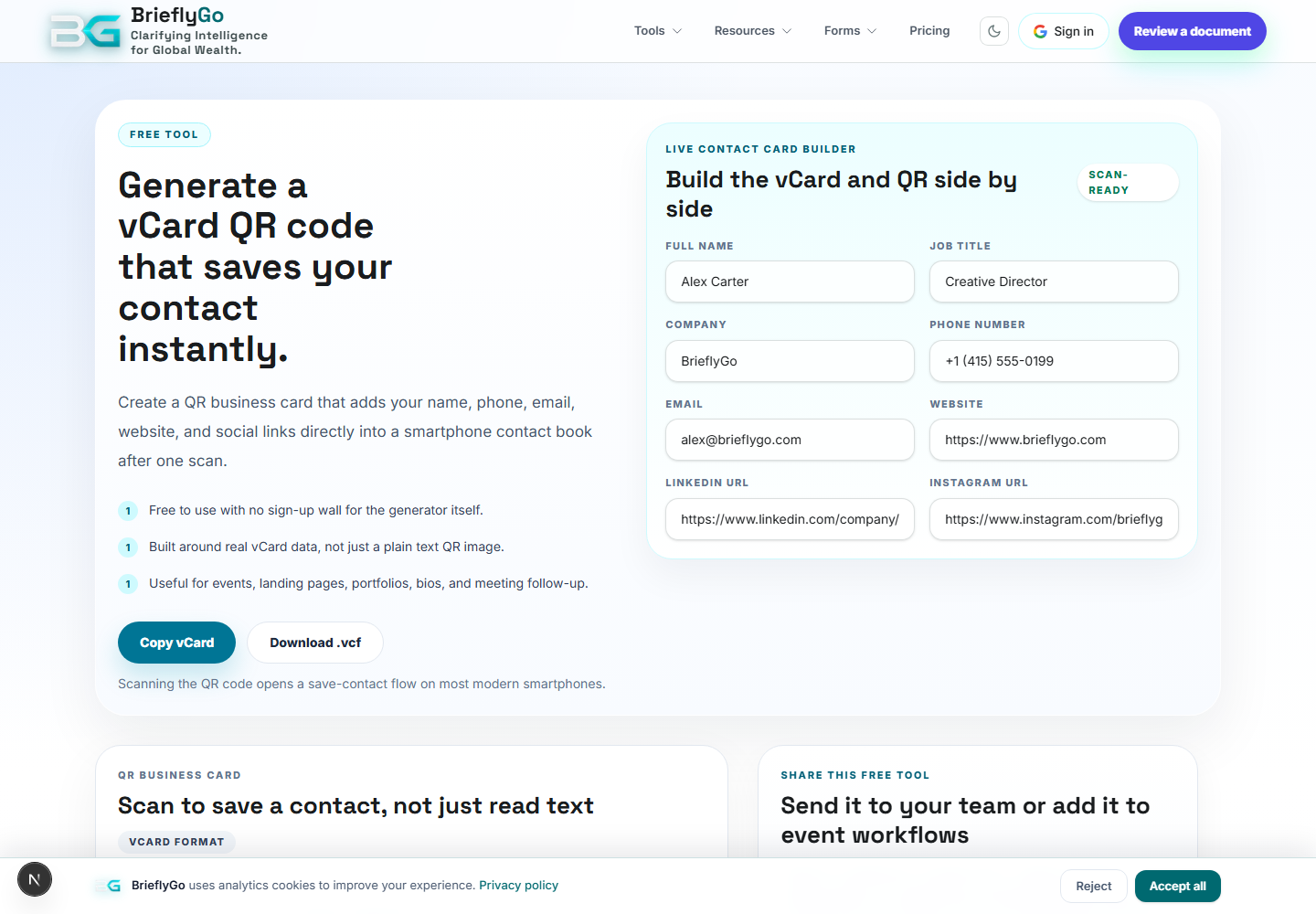The height and width of the screenshot is (914, 1316).
Task: Open the Next.js dev tools badge
Action: coord(35,880)
